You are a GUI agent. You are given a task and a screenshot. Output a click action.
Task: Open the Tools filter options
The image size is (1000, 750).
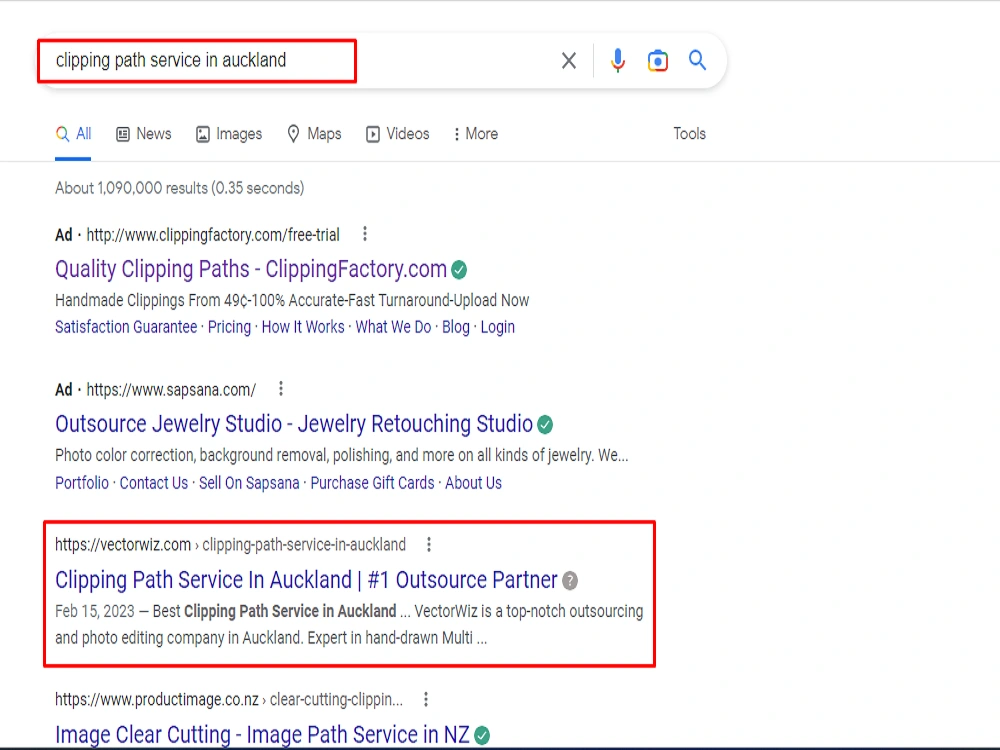point(689,134)
